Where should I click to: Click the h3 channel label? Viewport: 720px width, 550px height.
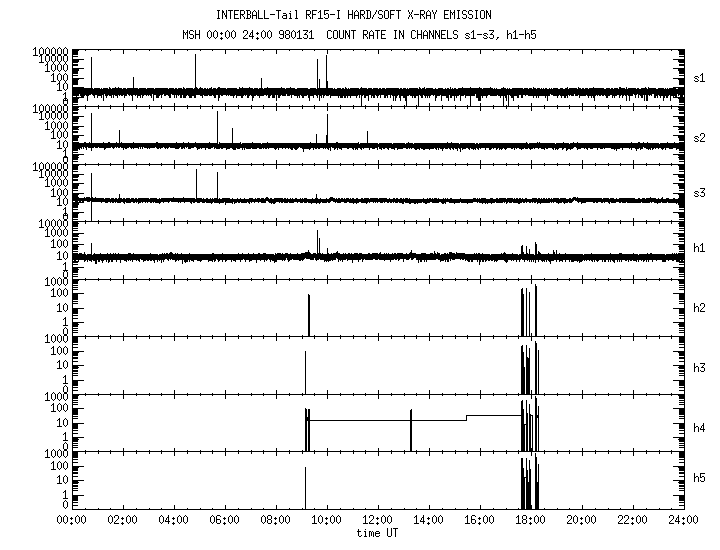[x=699, y=368]
